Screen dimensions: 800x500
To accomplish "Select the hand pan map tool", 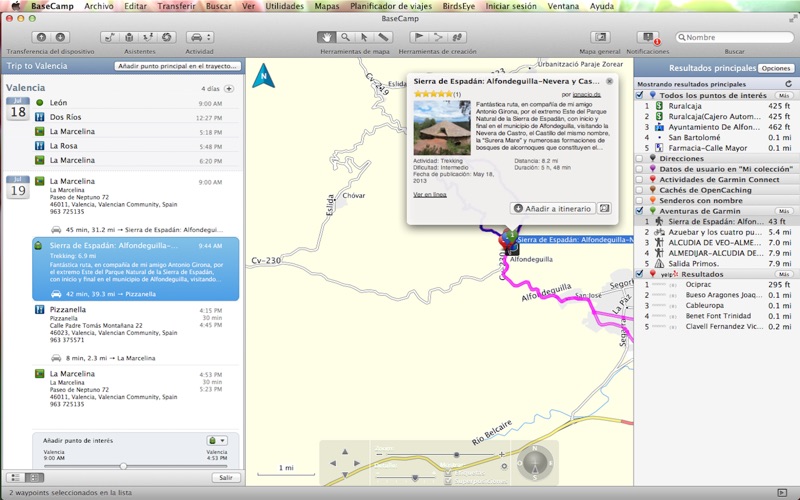I will tap(327, 37).
